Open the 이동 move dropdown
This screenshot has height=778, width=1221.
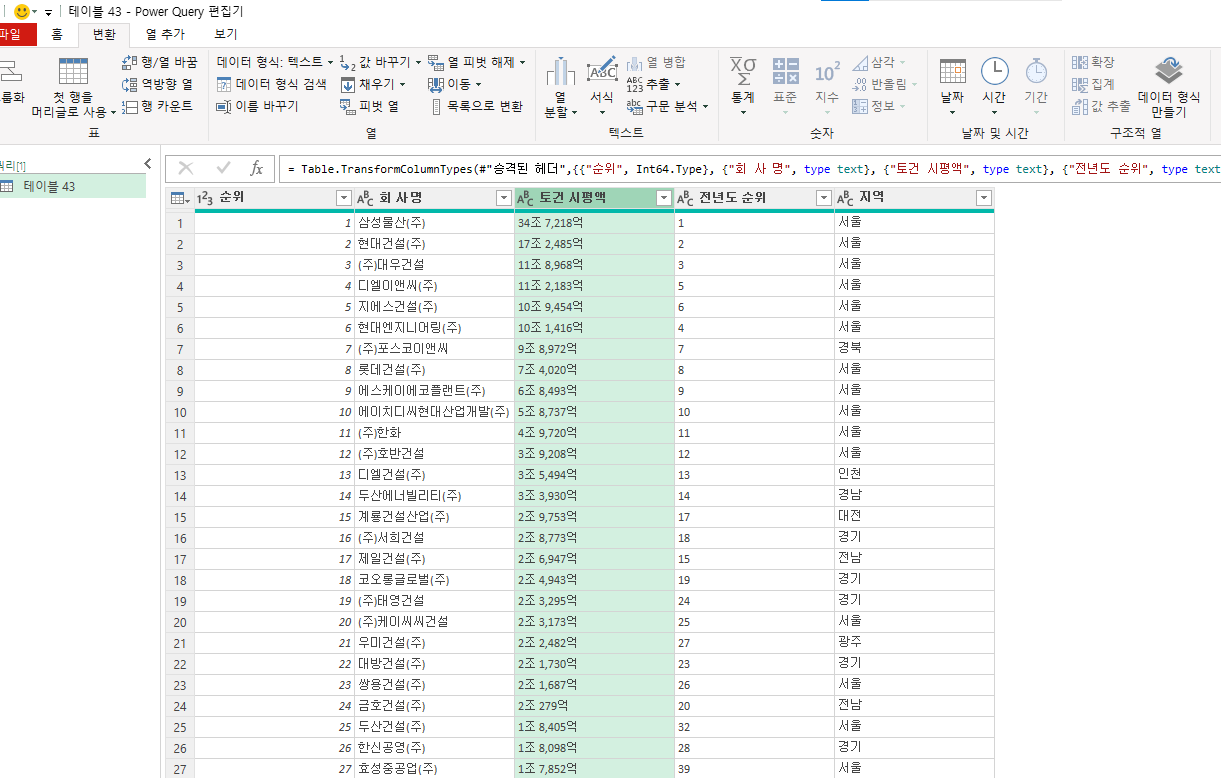(455, 84)
